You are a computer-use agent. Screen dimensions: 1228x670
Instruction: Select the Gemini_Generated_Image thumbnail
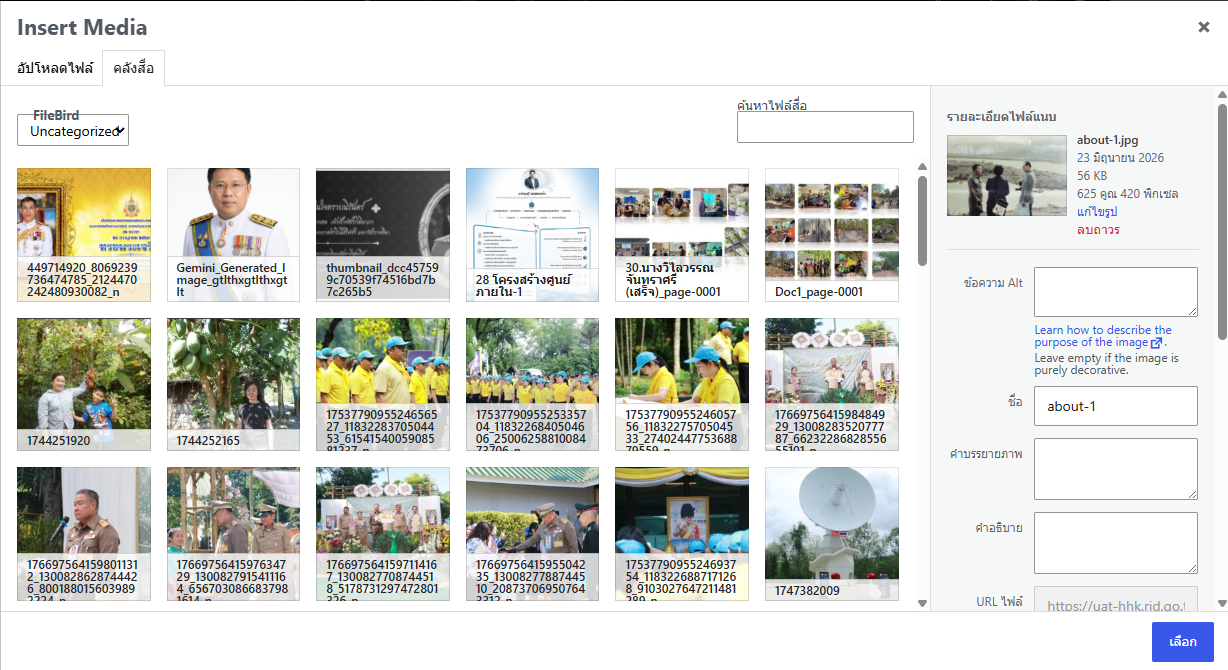tap(233, 235)
